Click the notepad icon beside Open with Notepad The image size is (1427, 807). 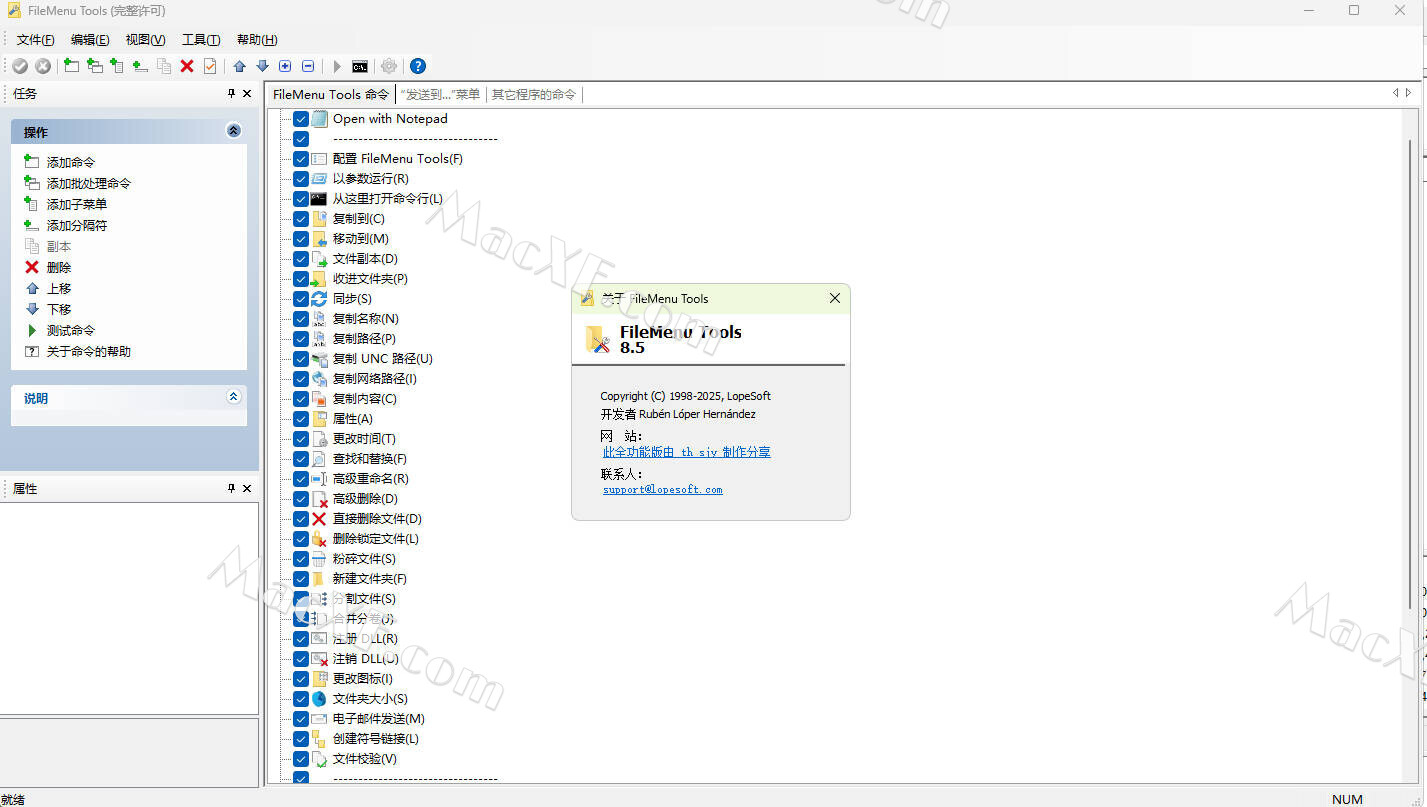(x=319, y=119)
